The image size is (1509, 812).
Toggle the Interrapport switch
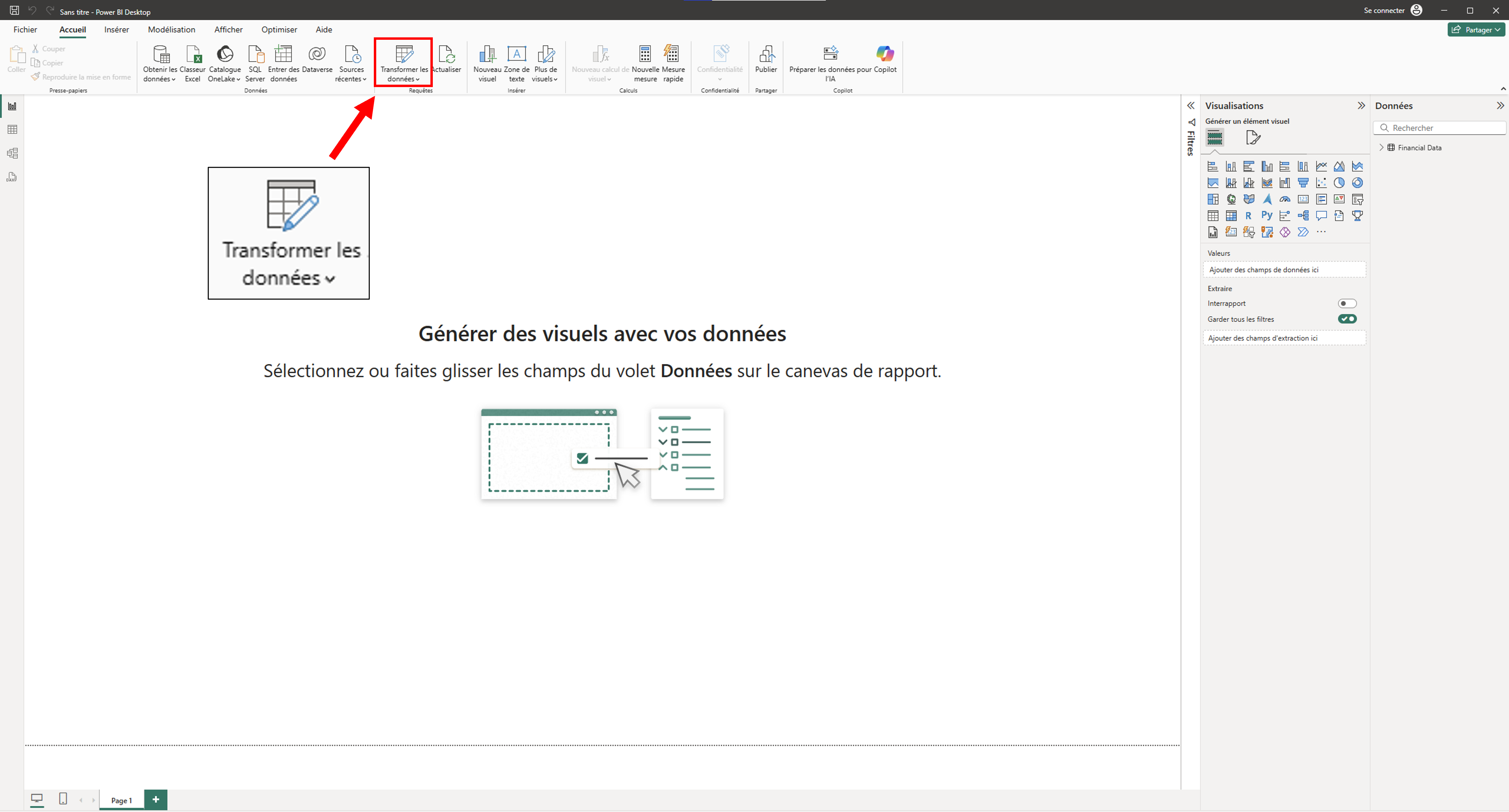pos(1347,303)
